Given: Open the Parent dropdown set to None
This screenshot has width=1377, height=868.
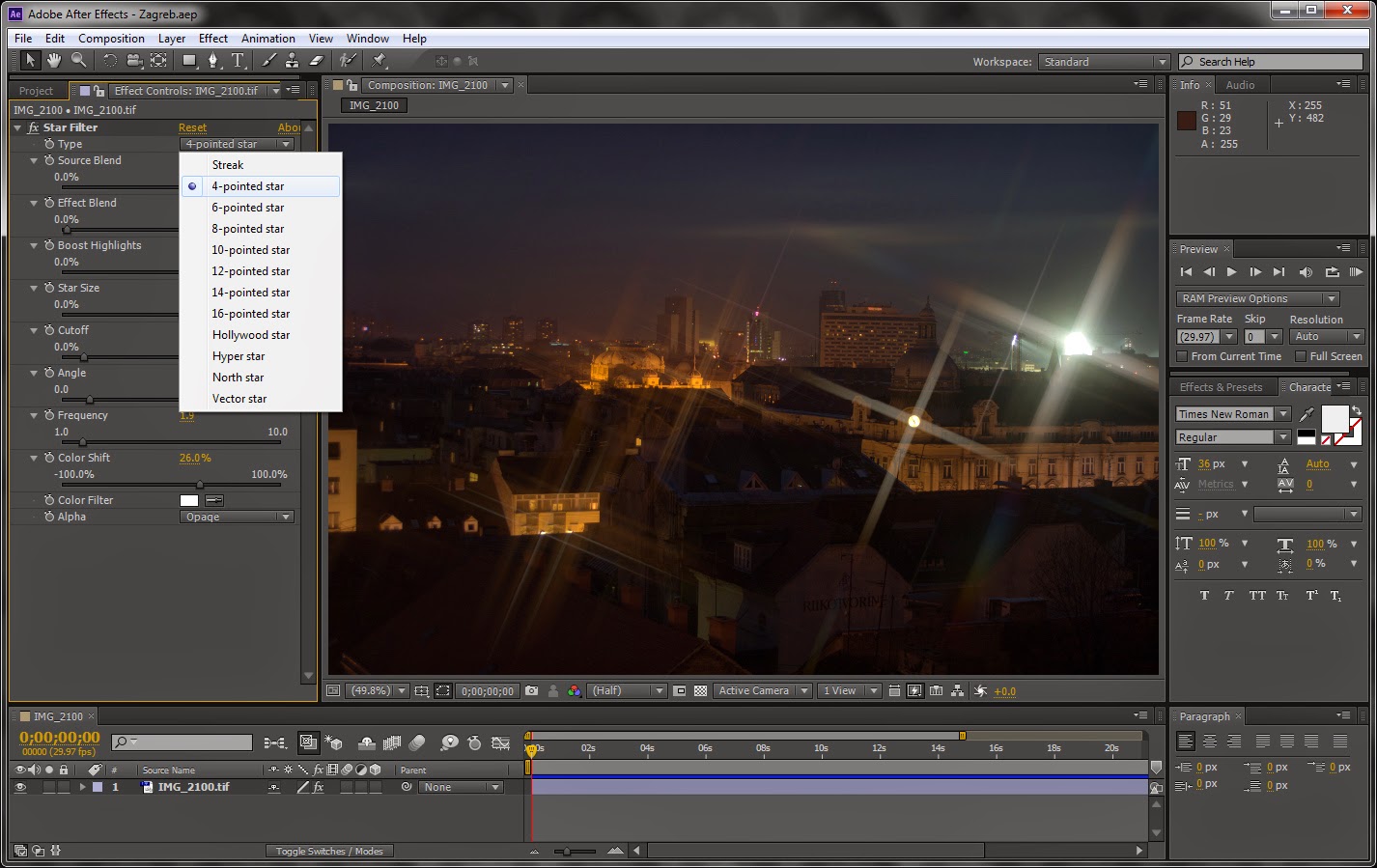Looking at the screenshot, I should point(460,787).
